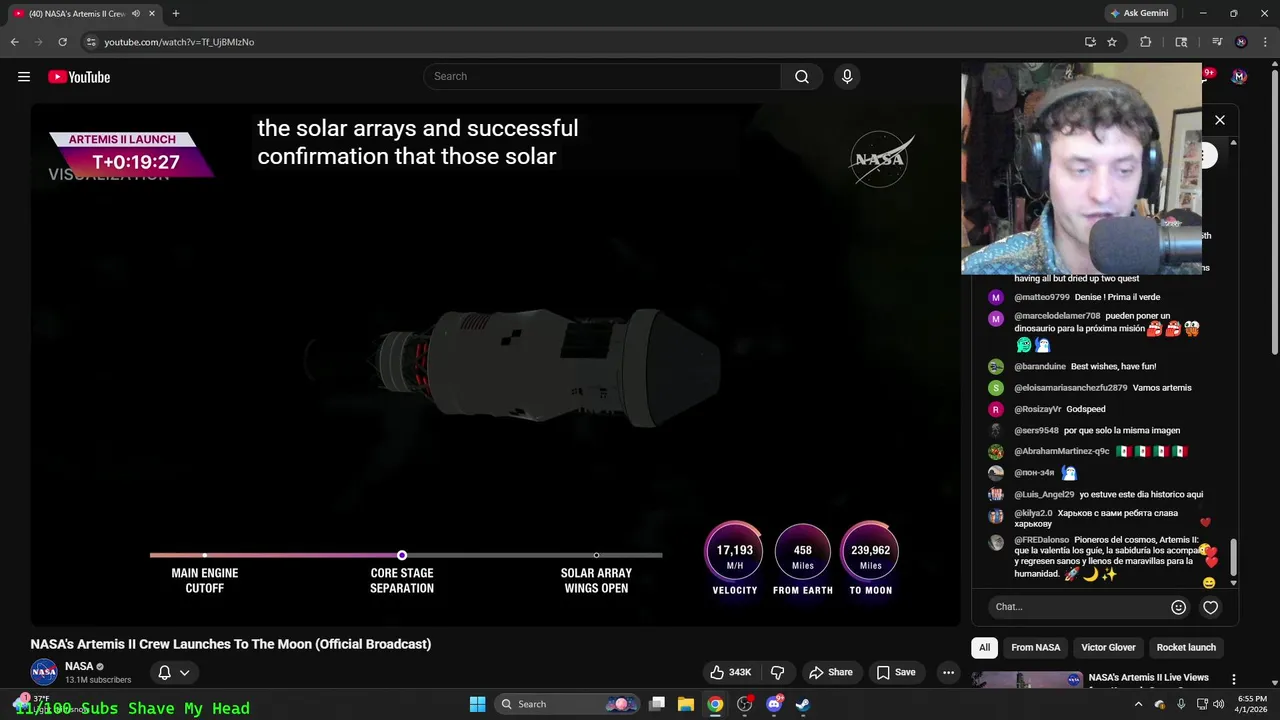Save the video to playlist

896,672
